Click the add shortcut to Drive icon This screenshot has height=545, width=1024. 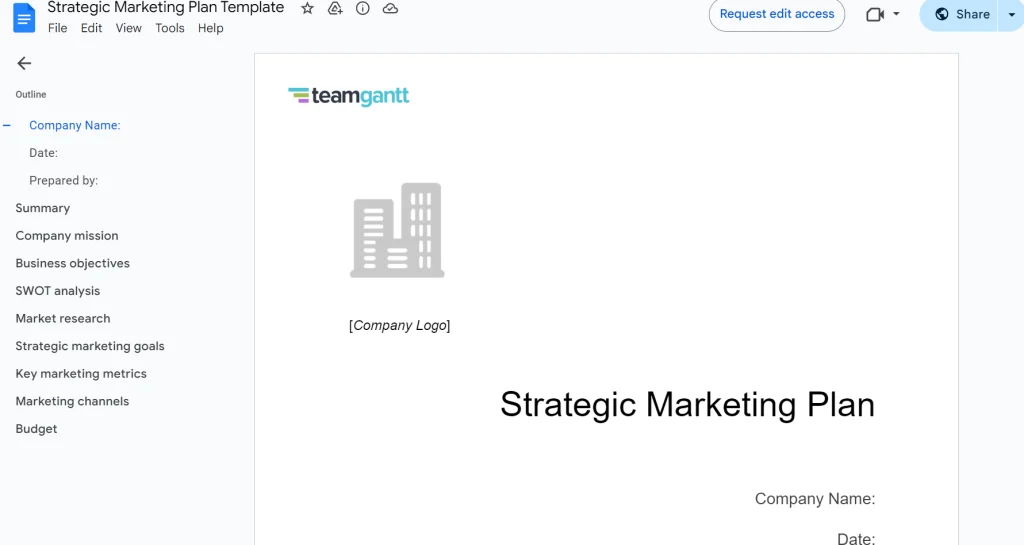(335, 8)
